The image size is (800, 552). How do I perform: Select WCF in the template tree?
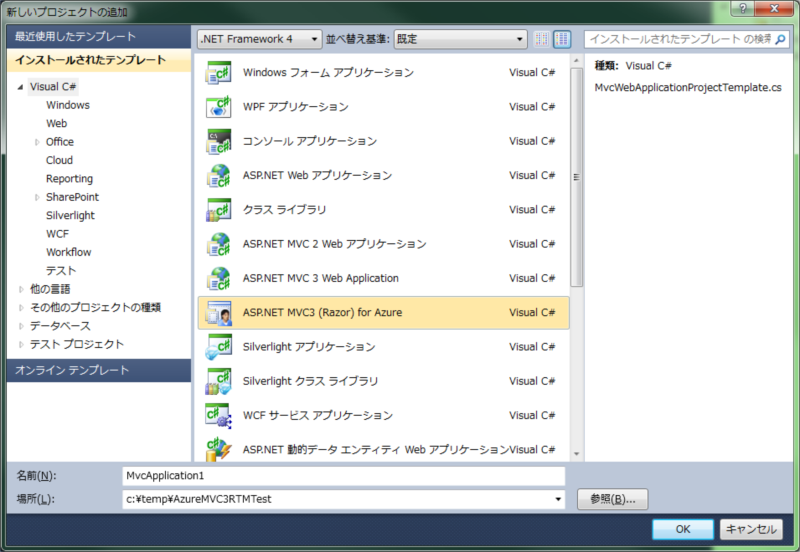point(57,234)
